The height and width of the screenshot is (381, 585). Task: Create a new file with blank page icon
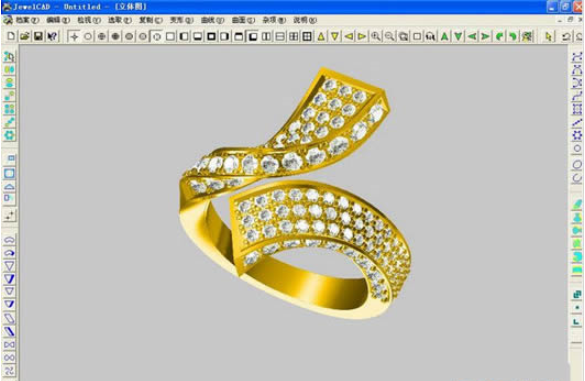11,36
